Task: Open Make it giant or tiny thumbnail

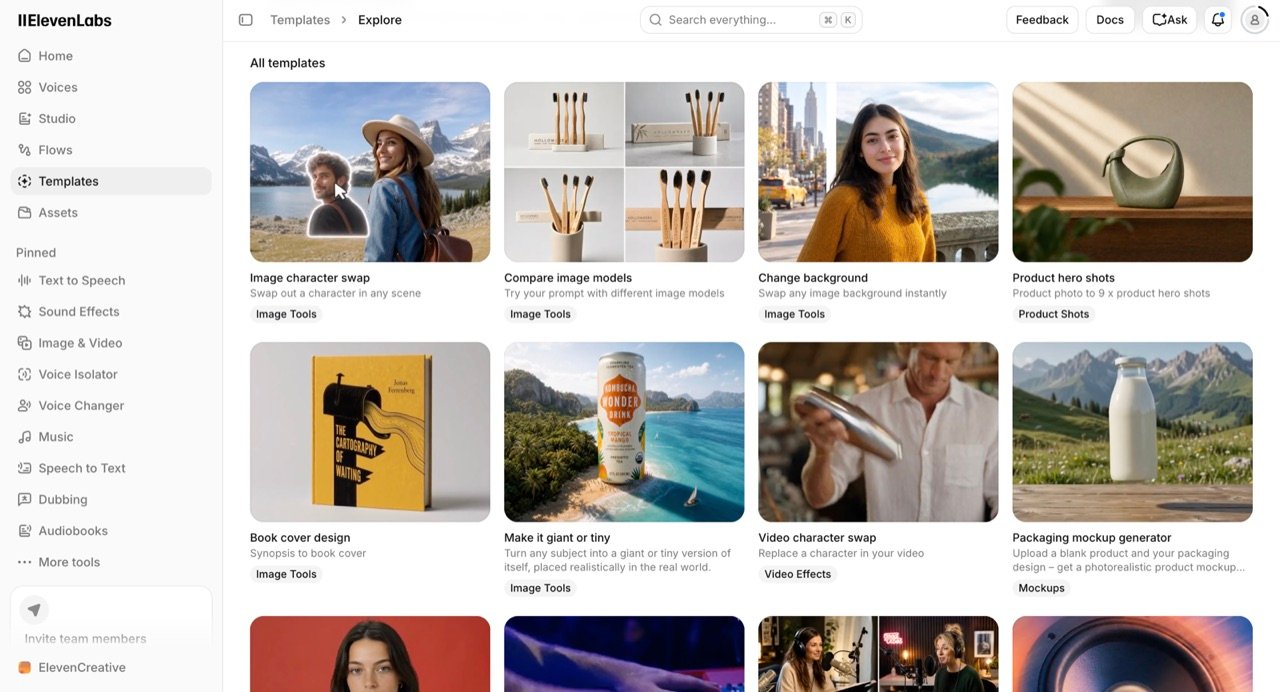Action: (x=624, y=432)
